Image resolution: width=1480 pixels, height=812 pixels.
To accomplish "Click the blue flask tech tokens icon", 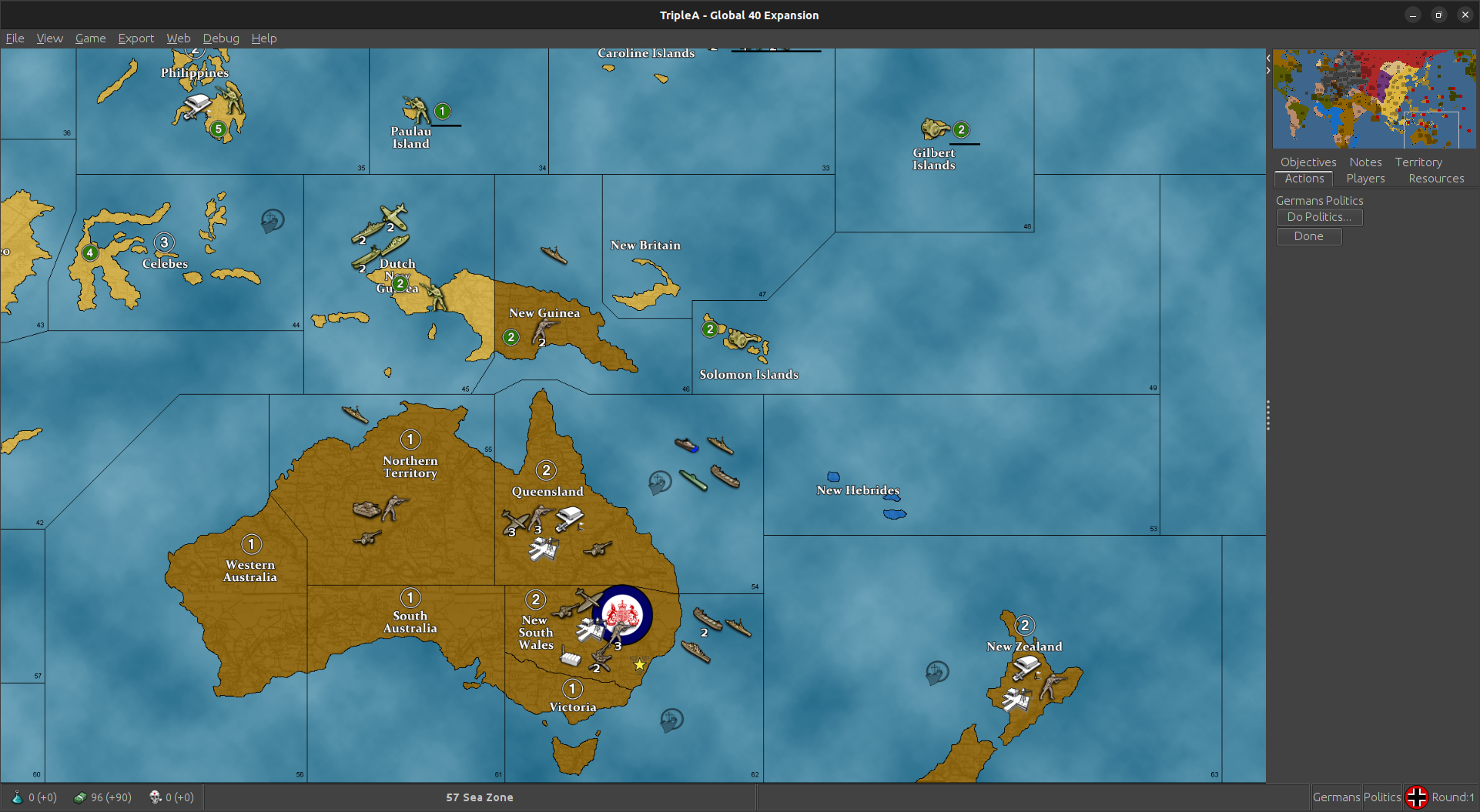I will (17, 797).
